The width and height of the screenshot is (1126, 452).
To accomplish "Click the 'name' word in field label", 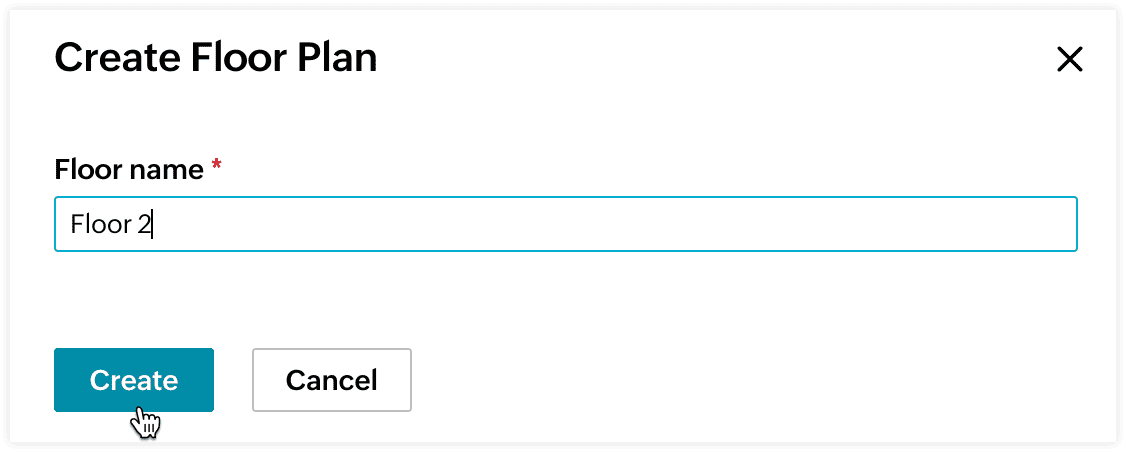I will 168,170.
